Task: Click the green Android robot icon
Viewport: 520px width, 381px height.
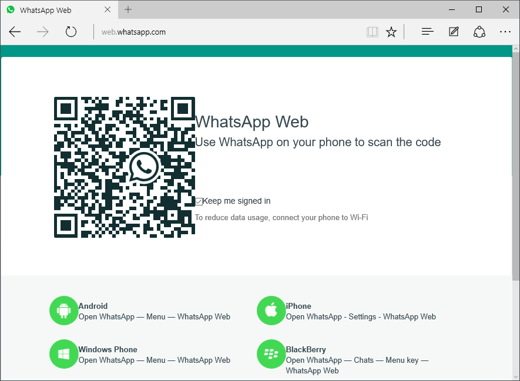Action: click(x=64, y=310)
